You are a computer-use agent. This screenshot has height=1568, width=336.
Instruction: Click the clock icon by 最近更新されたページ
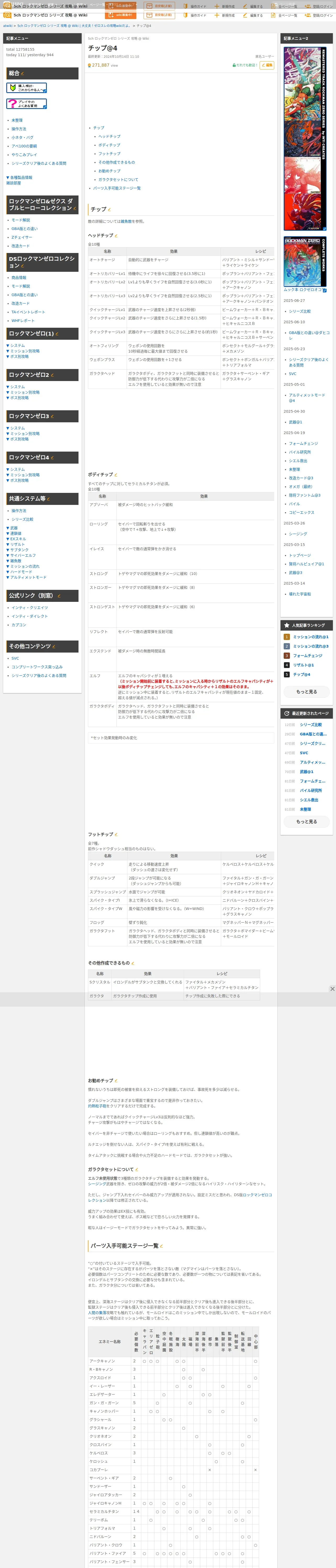pyautogui.click(x=287, y=713)
